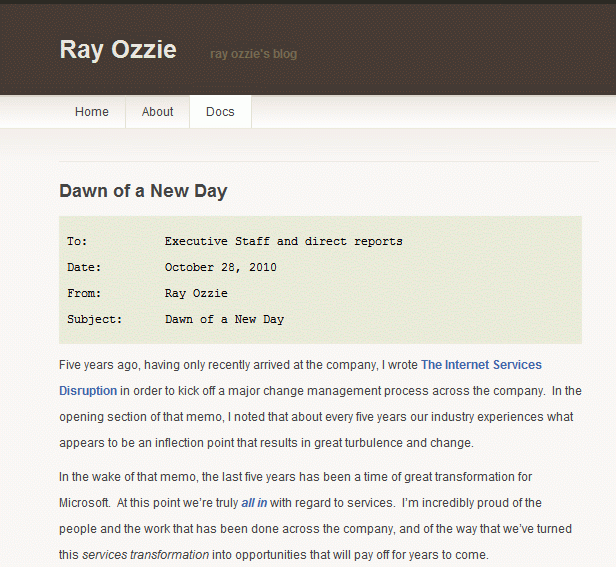Screen dimensions: 616x567
Task: Click the "Subject:" memo label
Action: pos(95,319)
